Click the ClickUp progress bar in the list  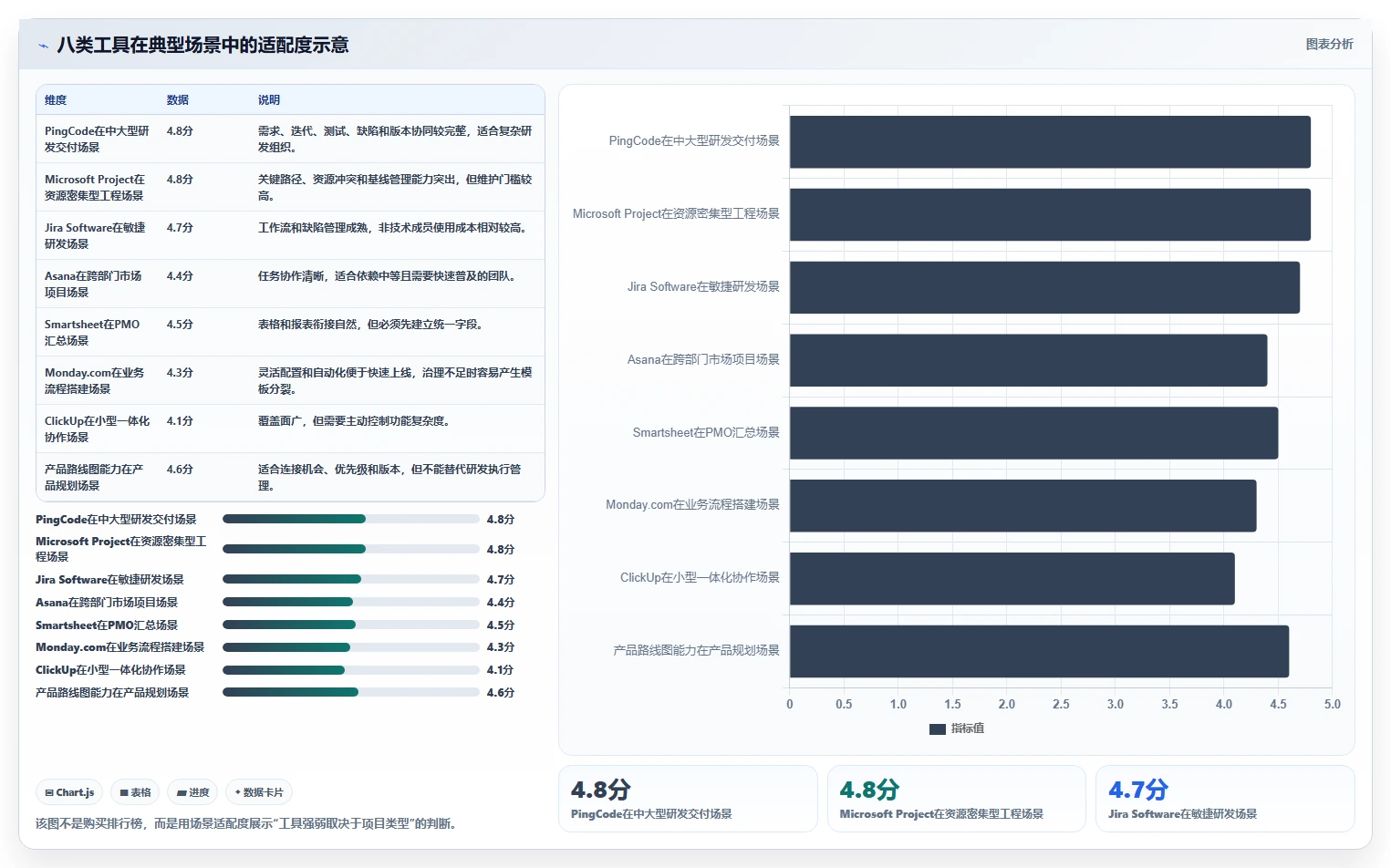[x=351, y=670]
